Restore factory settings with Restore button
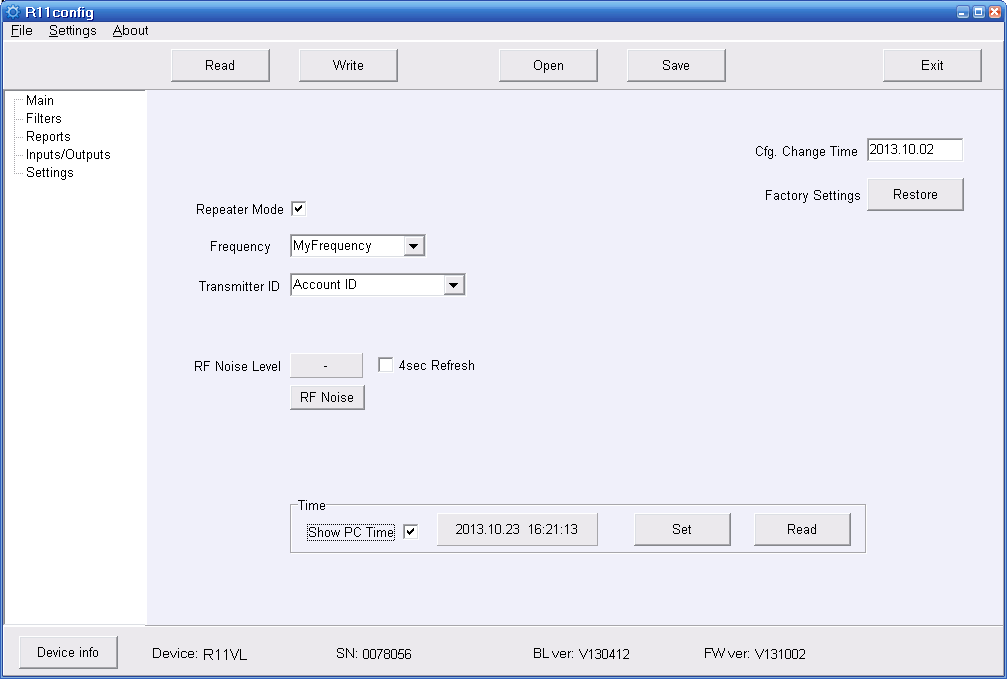The height and width of the screenshot is (679, 1007). click(x=915, y=195)
